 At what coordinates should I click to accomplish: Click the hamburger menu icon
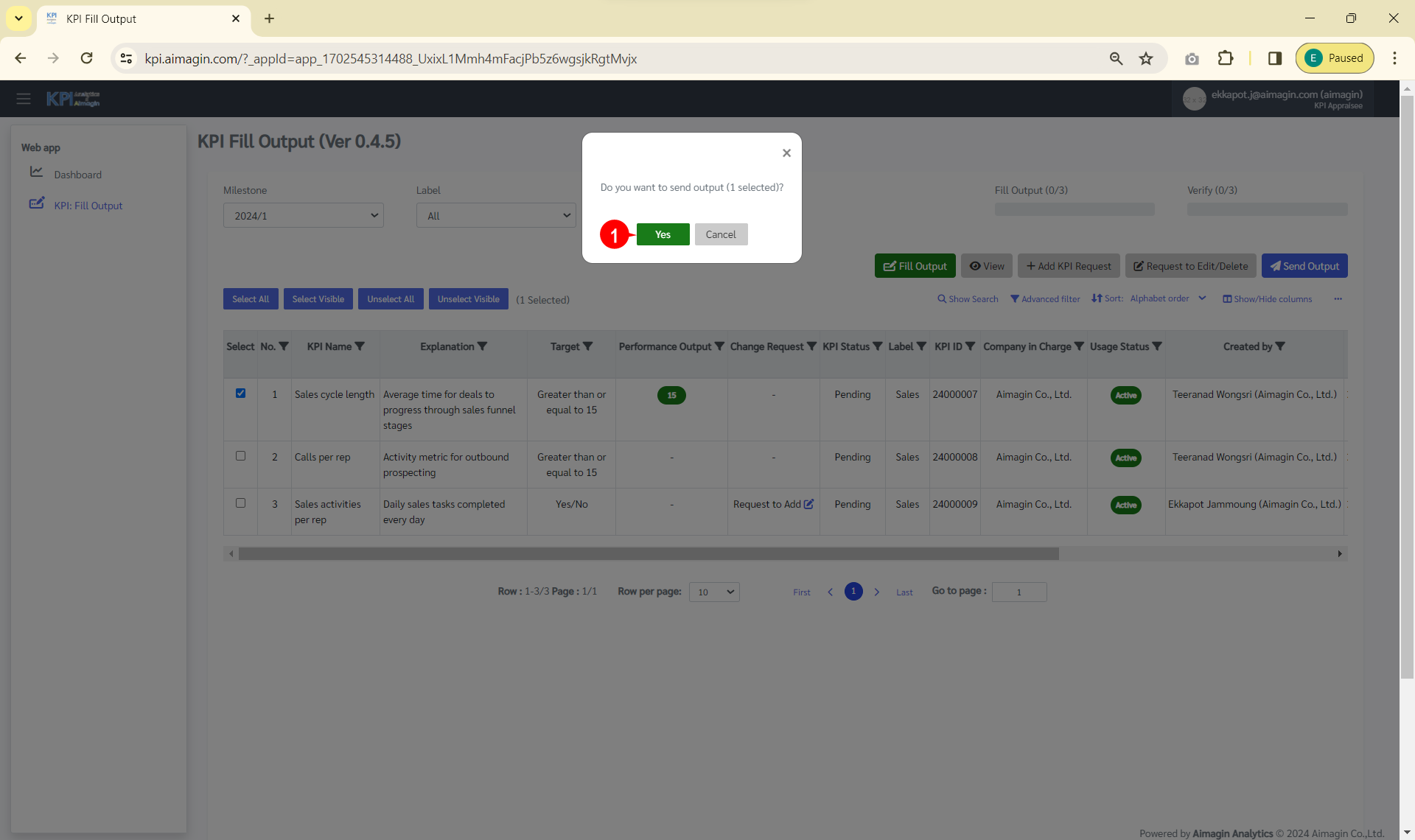click(x=24, y=99)
